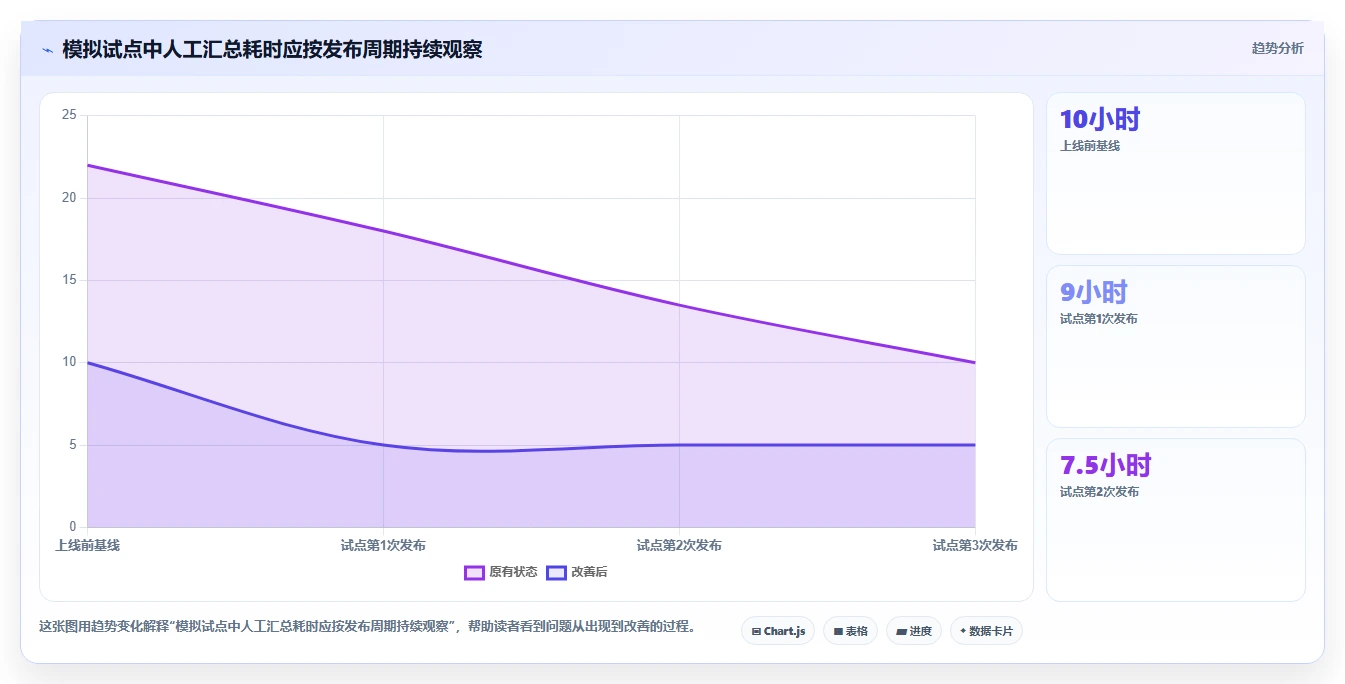Click the description text below the chart
This screenshot has width=1345, height=684.
point(367,627)
